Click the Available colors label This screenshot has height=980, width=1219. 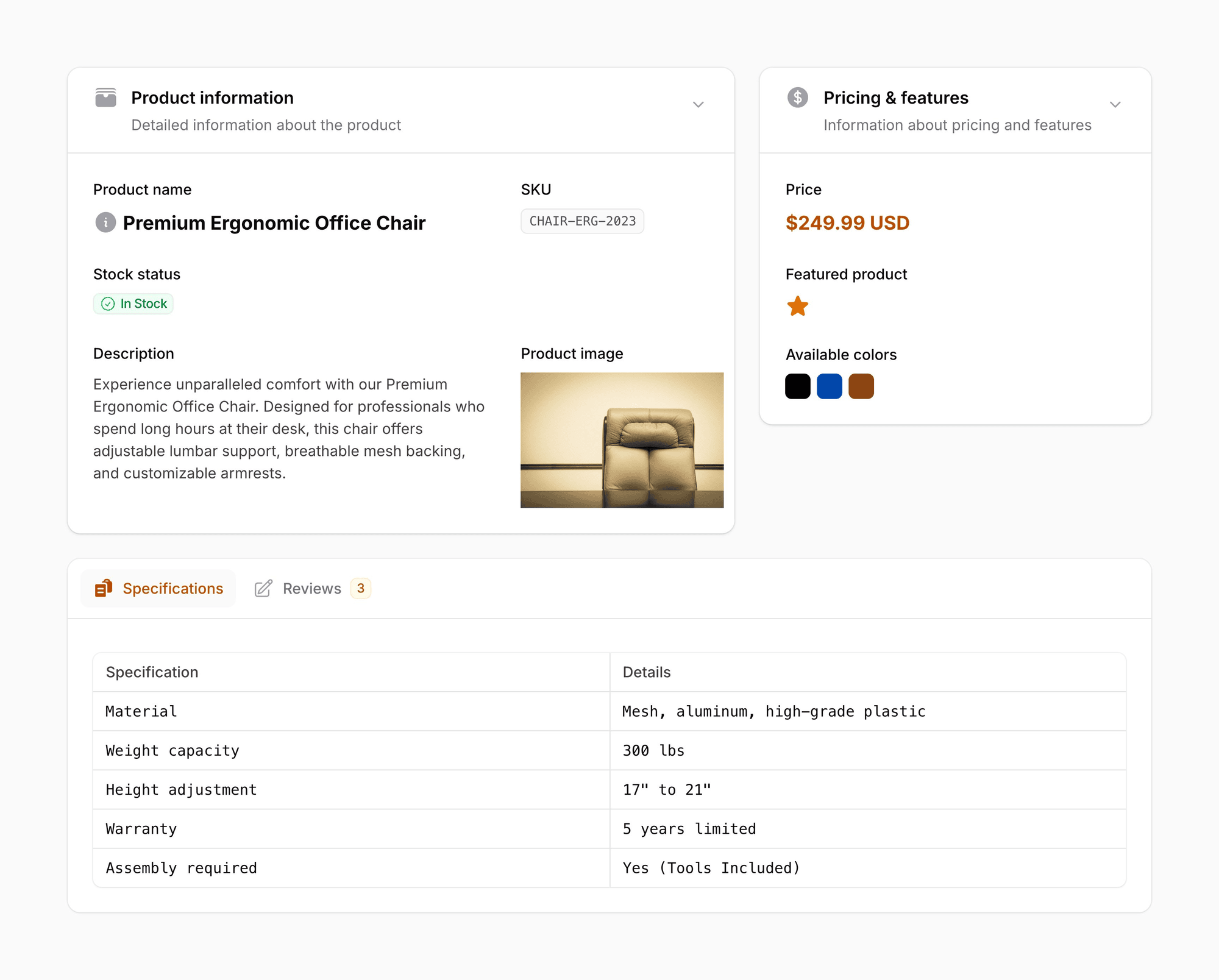841,355
